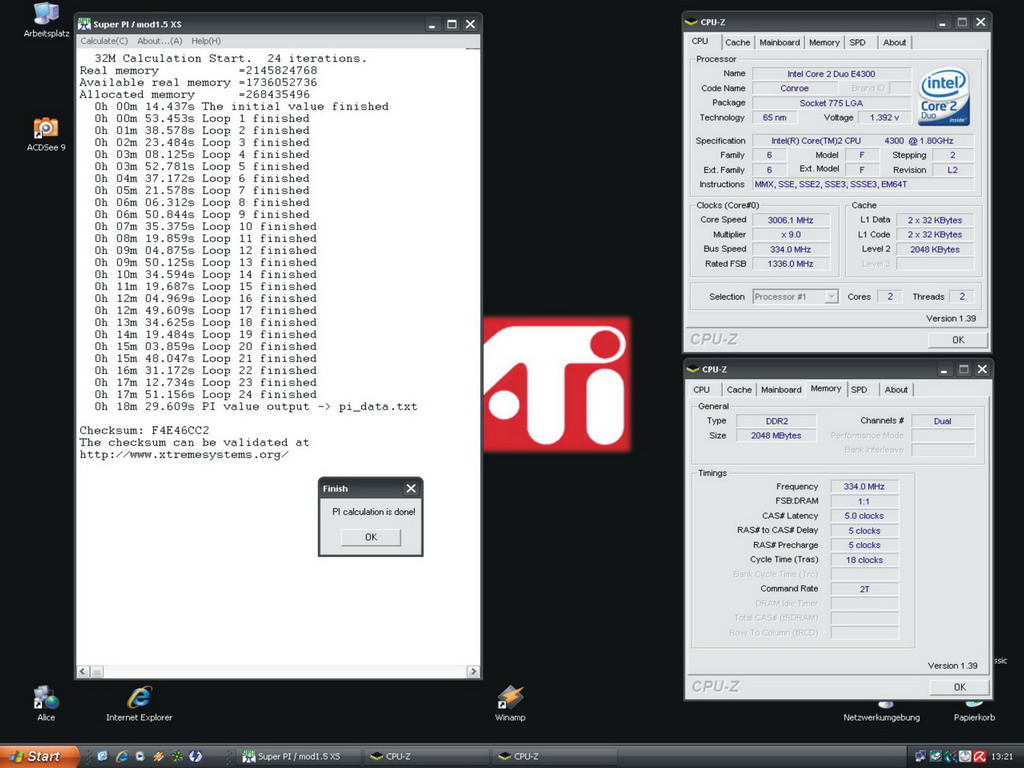
Task: Switch to About tab in upper CPU-Z
Action: pyautogui.click(x=894, y=42)
